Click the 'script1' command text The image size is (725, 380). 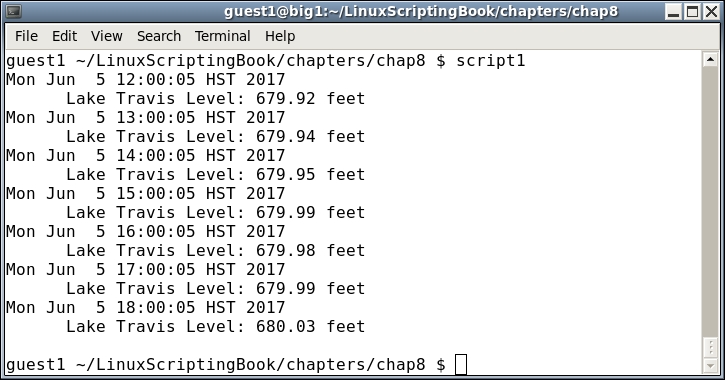(x=491, y=61)
